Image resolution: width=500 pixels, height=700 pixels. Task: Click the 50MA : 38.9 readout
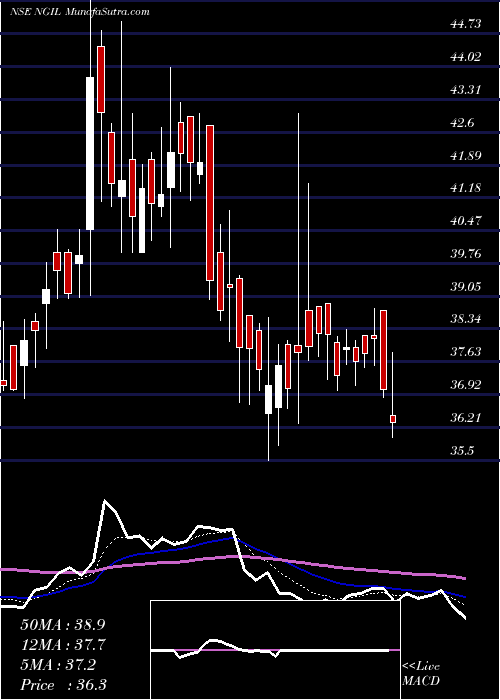[x=62, y=624]
